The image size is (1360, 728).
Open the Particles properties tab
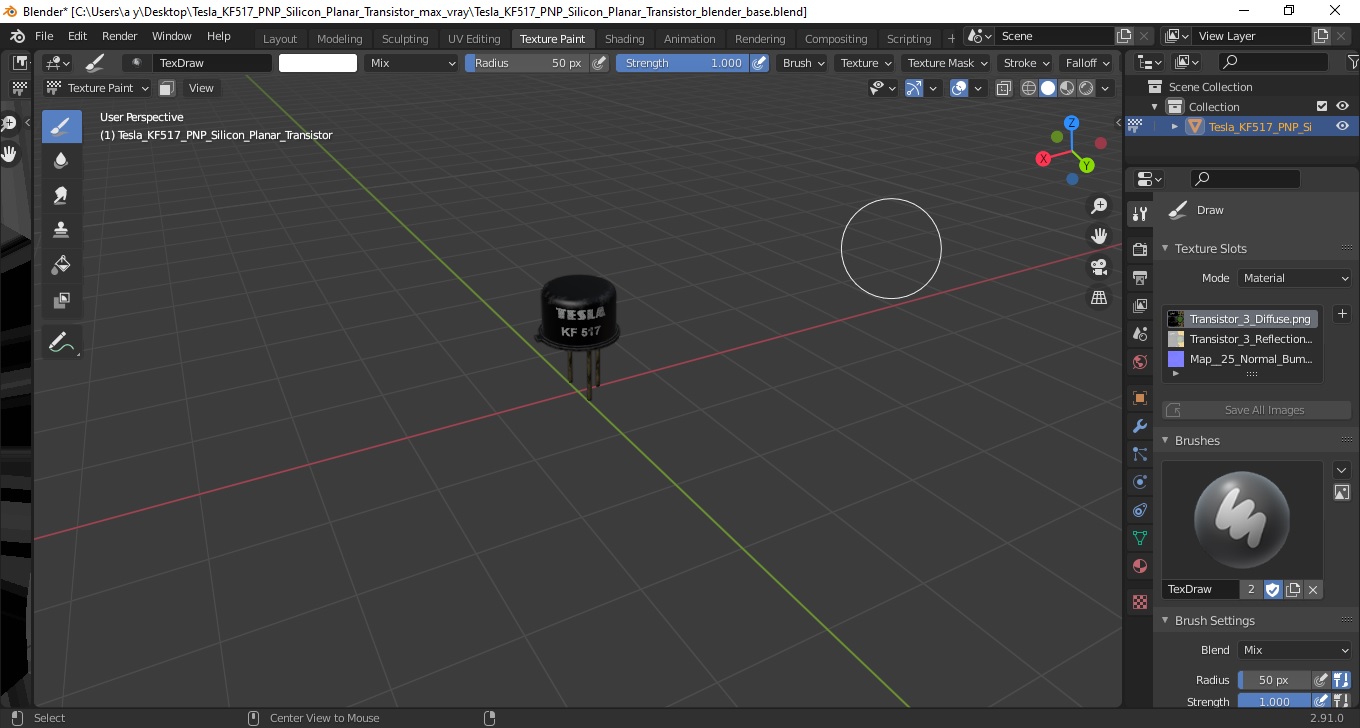[x=1139, y=454]
